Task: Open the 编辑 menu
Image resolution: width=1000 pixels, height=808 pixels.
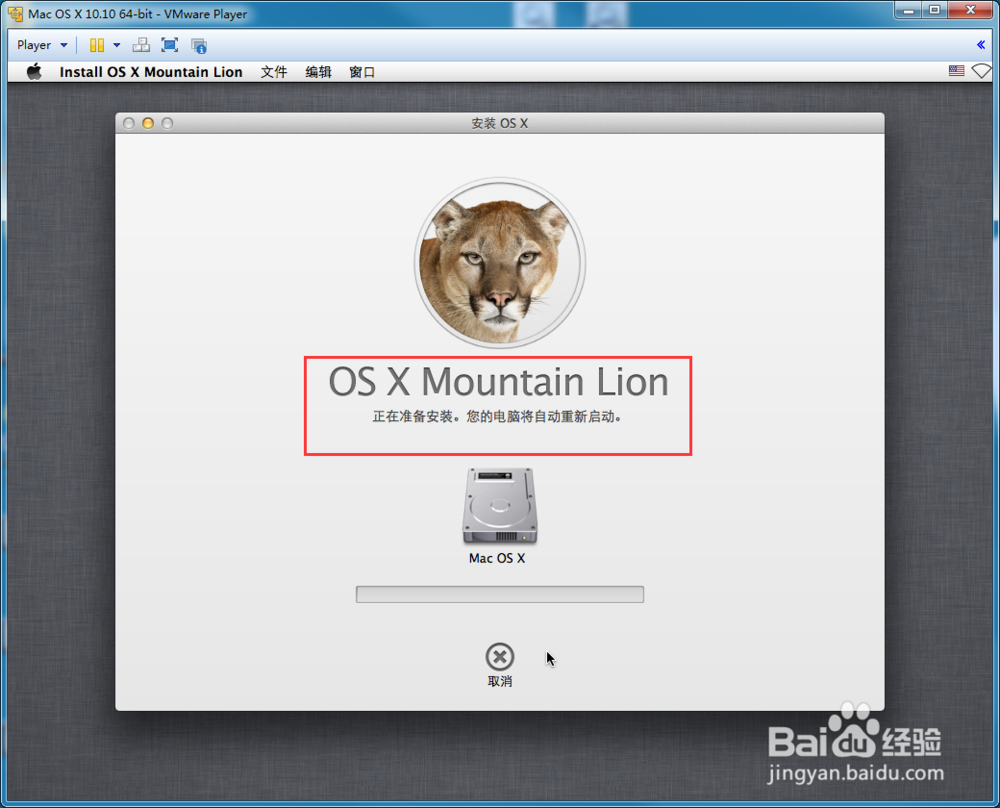Action: tap(318, 72)
